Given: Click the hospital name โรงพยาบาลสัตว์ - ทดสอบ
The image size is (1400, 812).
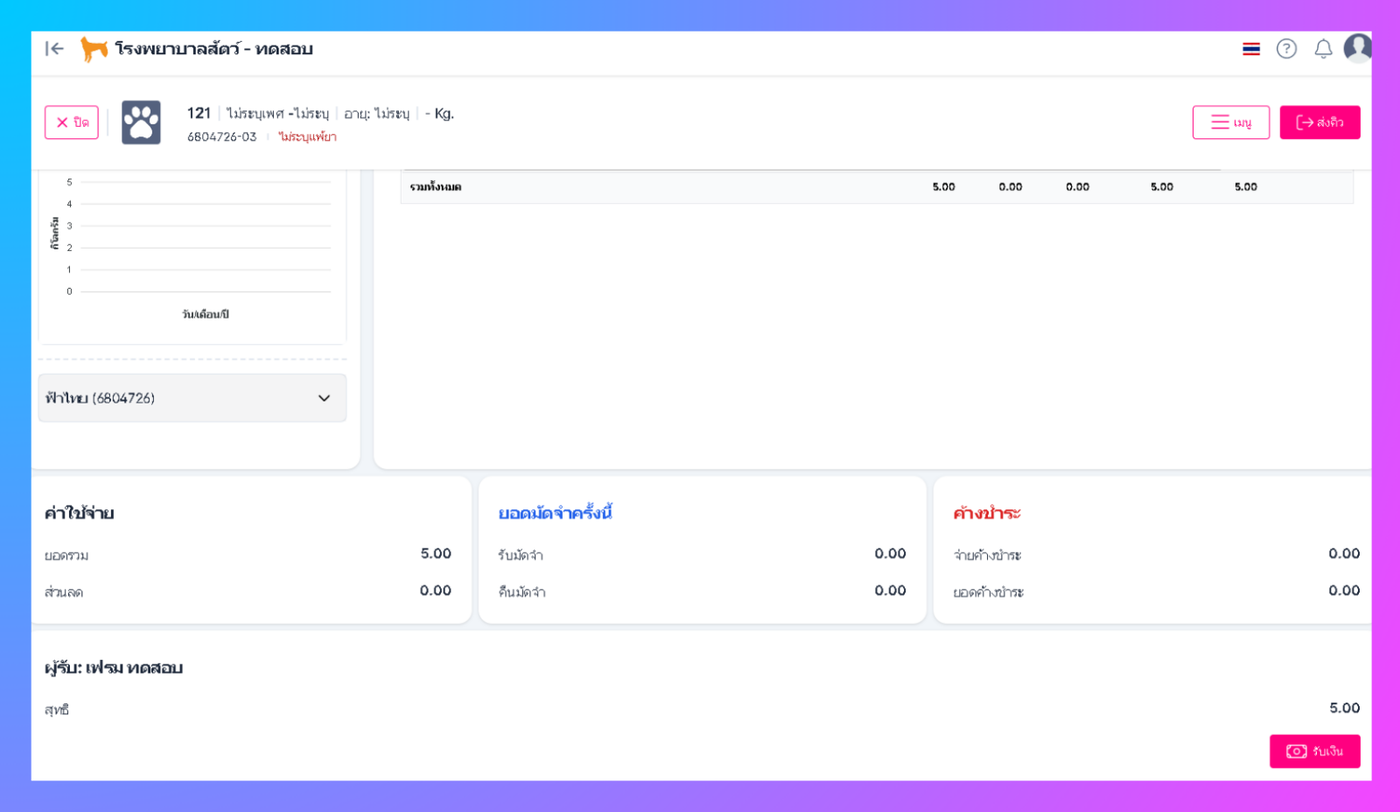Looking at the screenshot, I should pyautogui.click(x=214, y=48).
